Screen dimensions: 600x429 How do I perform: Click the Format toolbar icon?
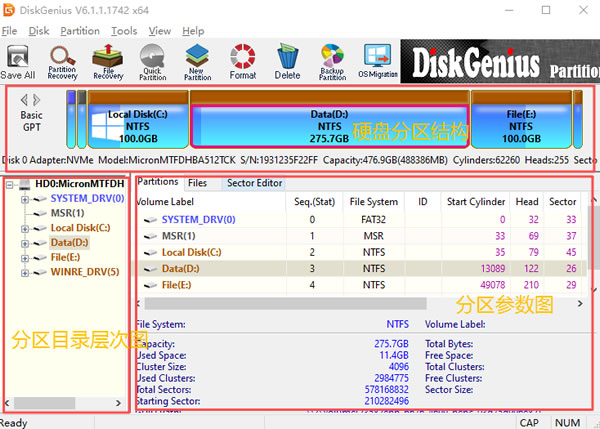click(243, 60)
